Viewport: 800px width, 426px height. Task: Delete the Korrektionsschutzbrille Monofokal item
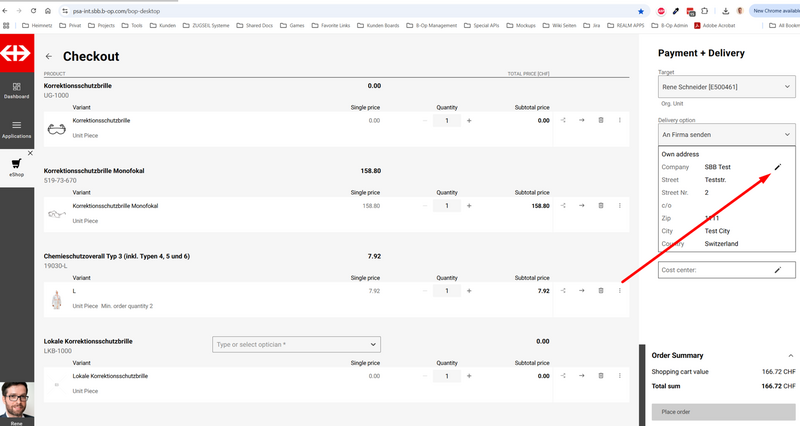pyautogui.click(x=601, y=206)
